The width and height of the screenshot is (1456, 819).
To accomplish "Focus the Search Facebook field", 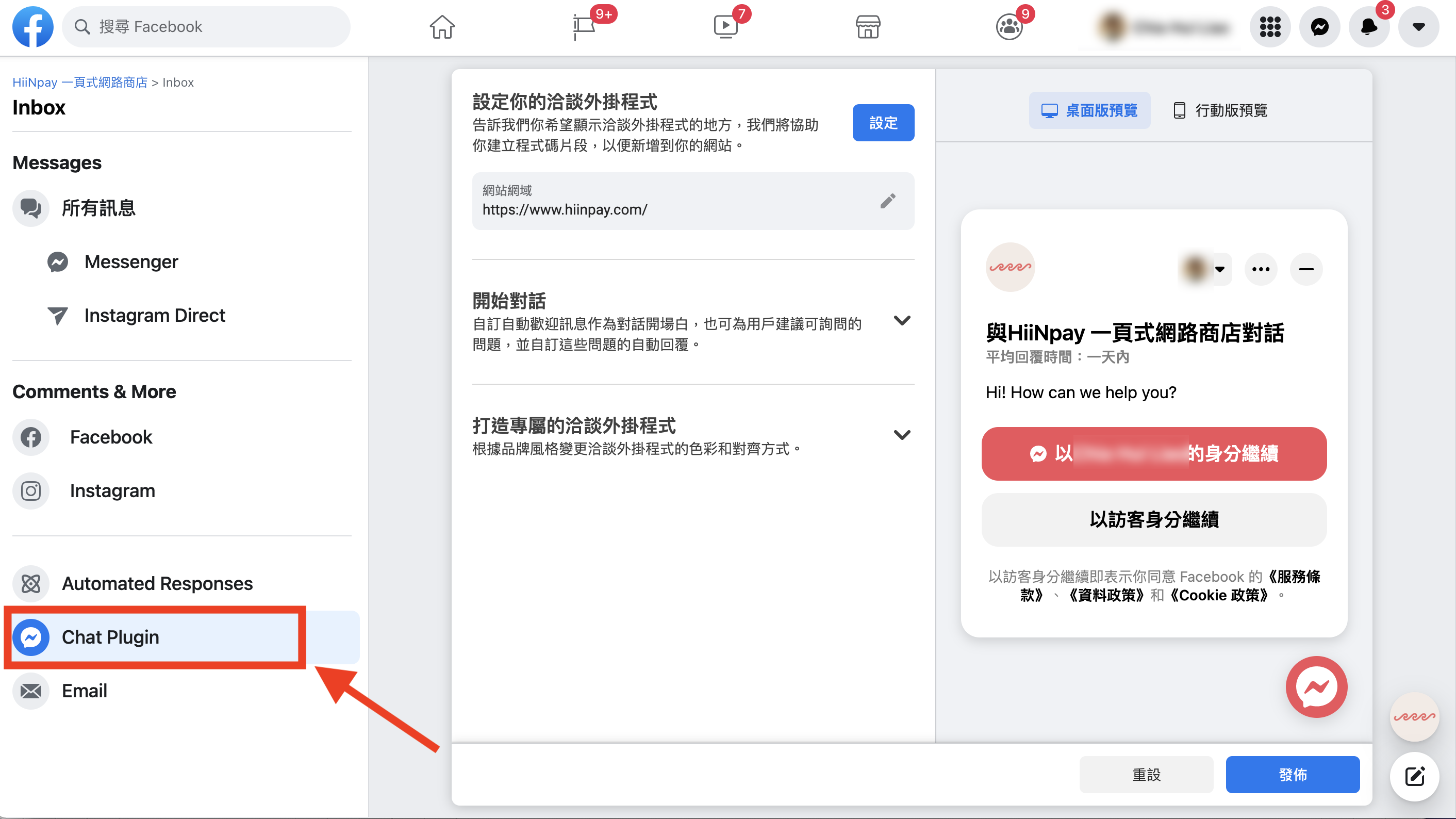I will 206,27.
